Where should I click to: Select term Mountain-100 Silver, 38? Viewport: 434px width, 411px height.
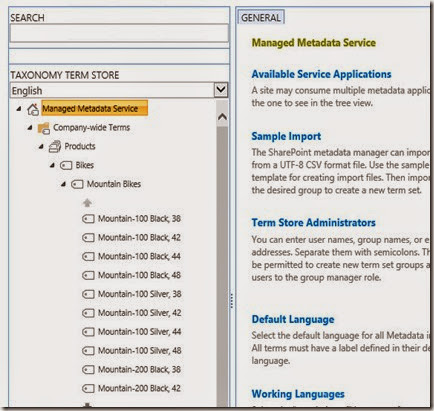140,294
